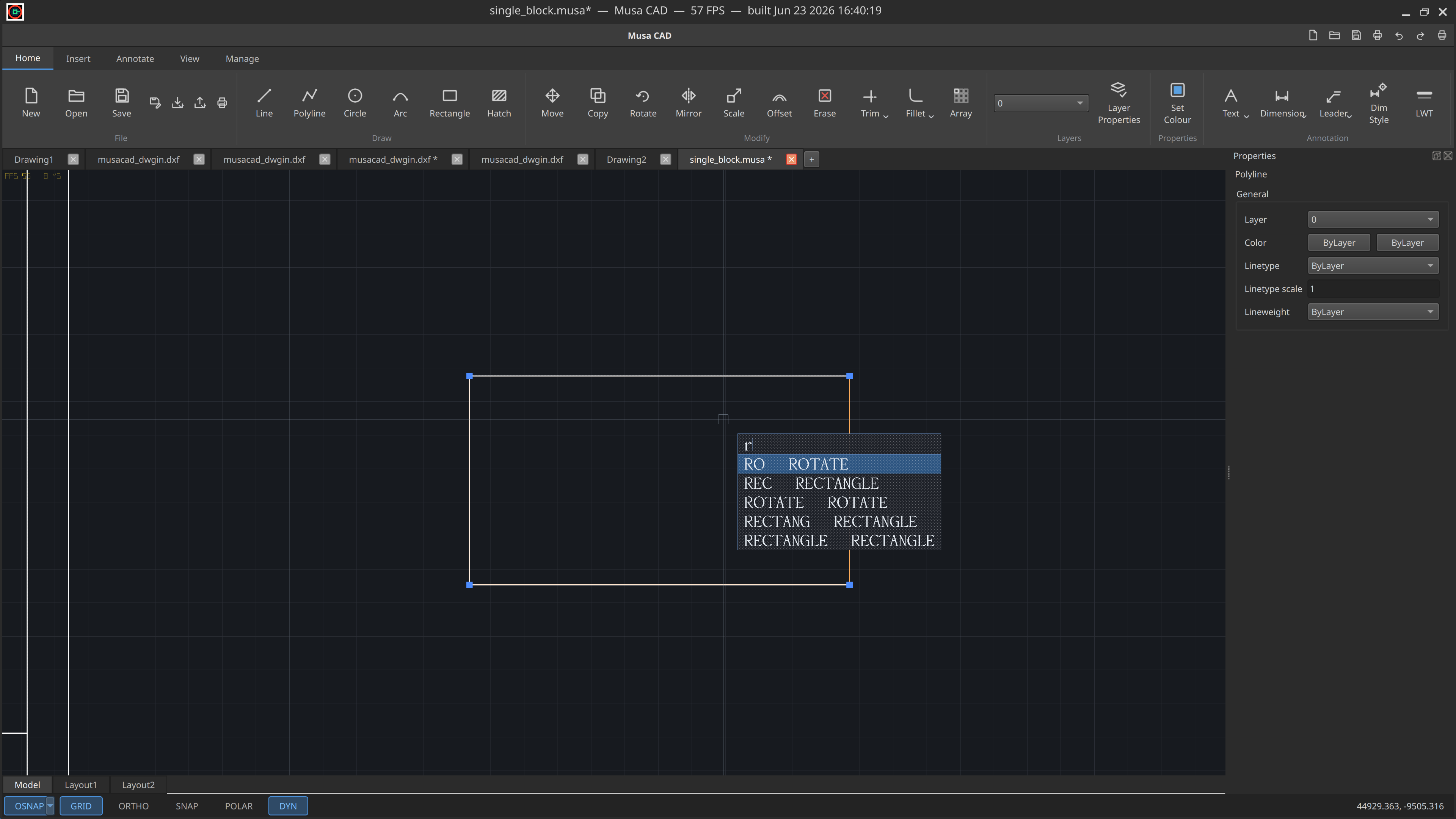The width and height of the screenshot is (1456, 819).
Task: Disable the GRID toggle
Action: [x=81, y=805]
